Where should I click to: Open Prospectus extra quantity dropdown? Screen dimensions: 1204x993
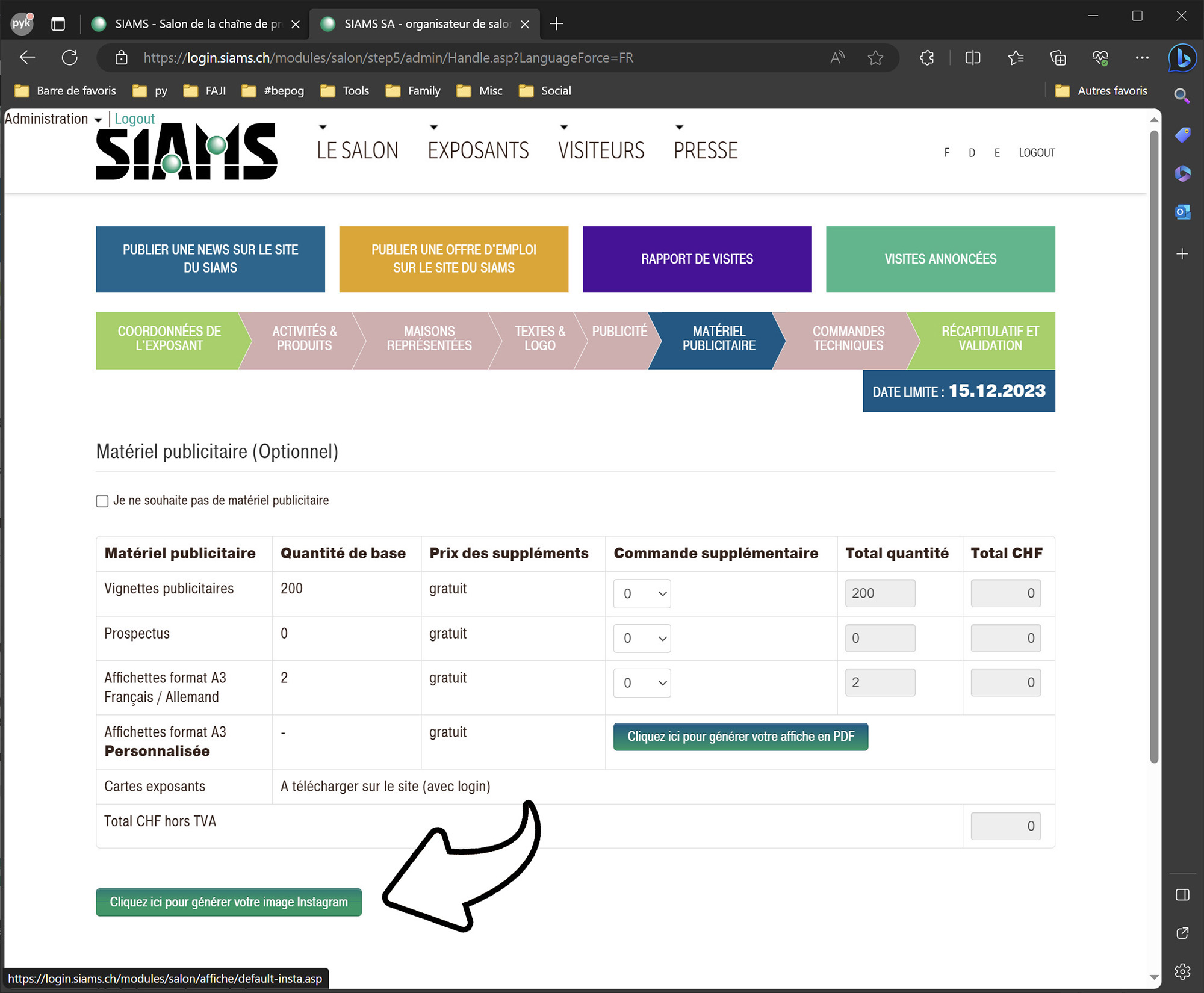point(642,639)
